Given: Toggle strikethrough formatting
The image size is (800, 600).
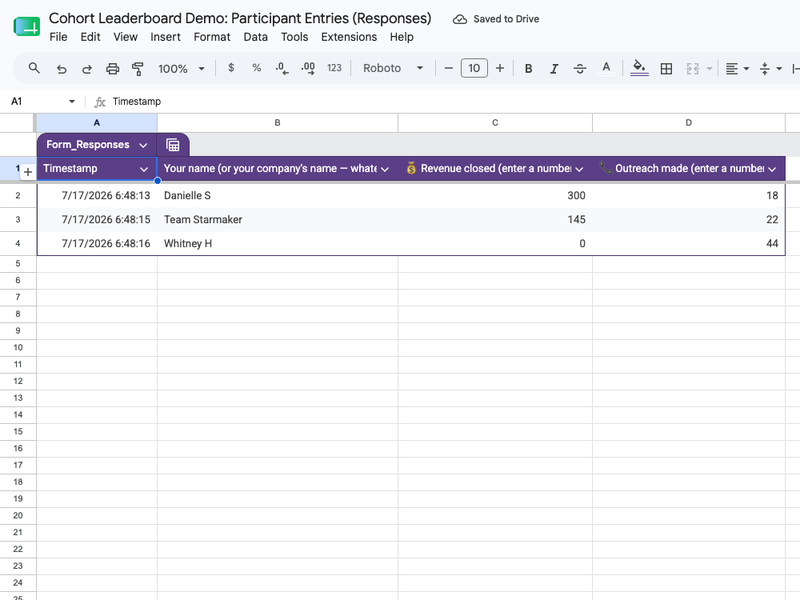Looking at the screenshot, I should point(580,68).
